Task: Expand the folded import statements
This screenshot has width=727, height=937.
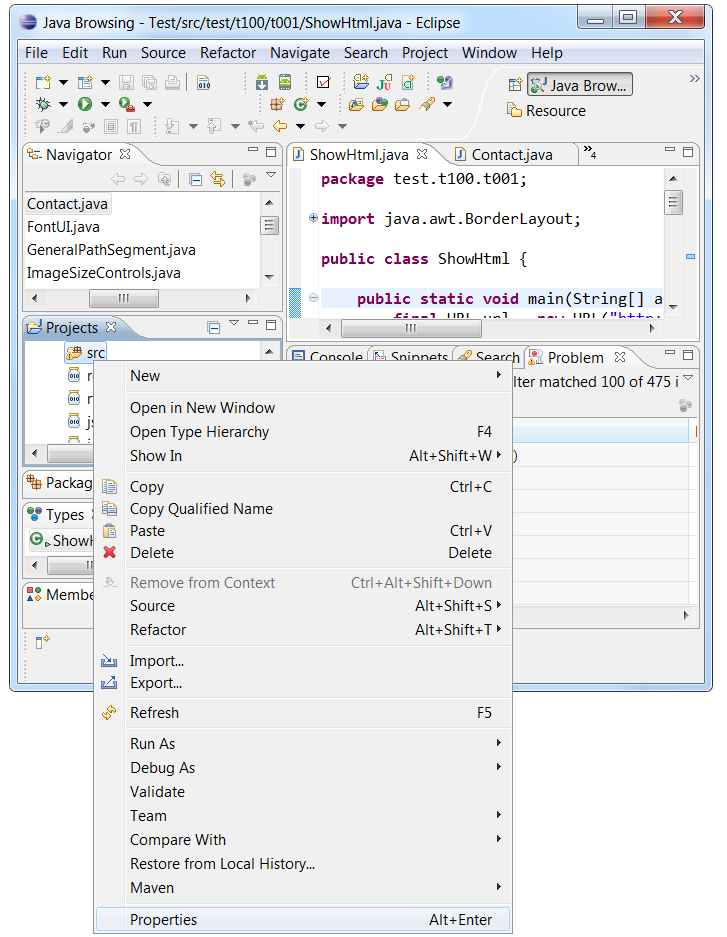Action: coord(313,218)
